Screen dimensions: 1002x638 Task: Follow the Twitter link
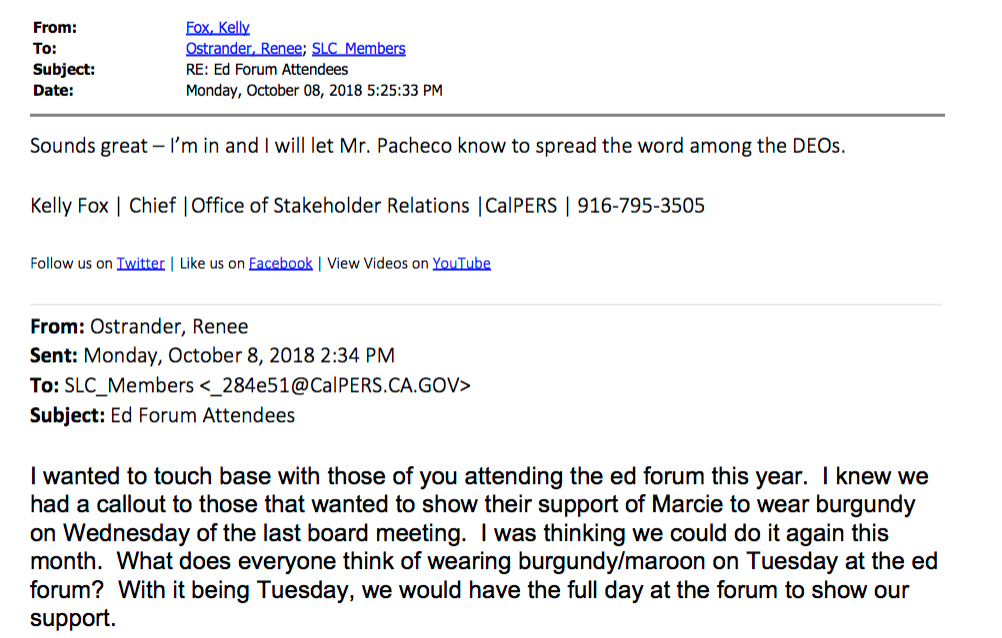tap(141, 263)
